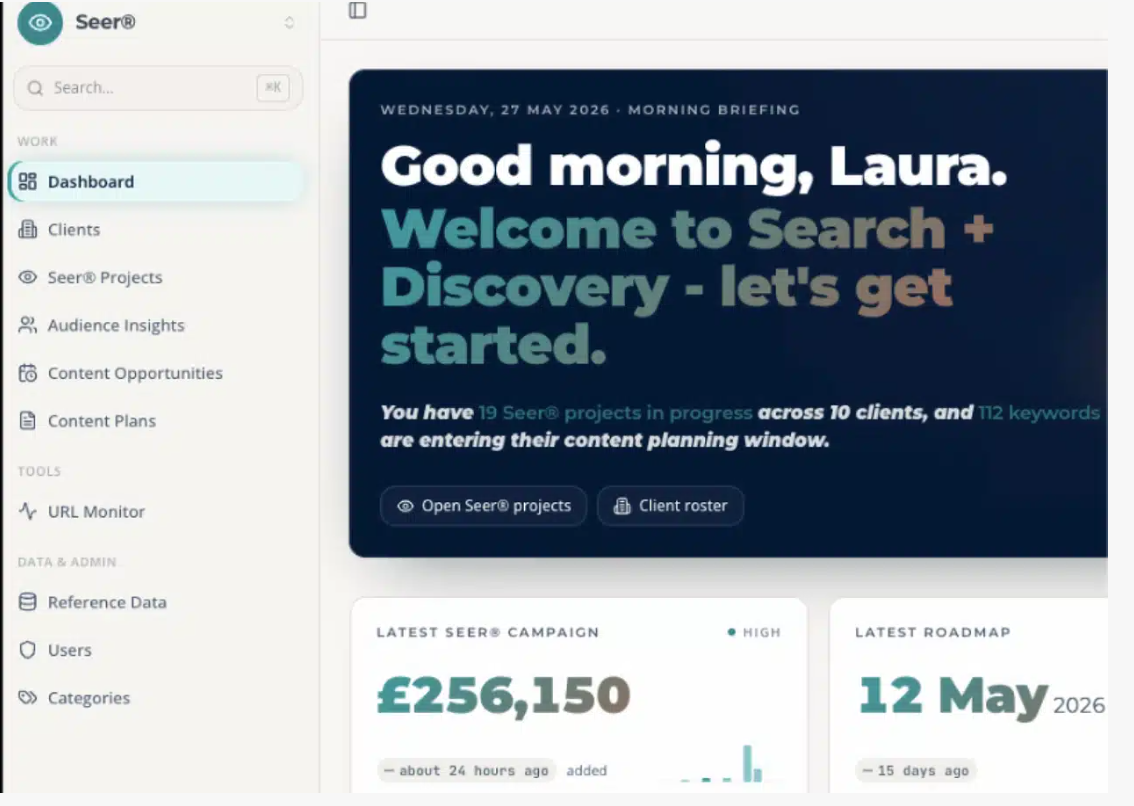Follow the 112 keywords link
Viewport: 1134px width, 806px height.
pos(1039,412)
